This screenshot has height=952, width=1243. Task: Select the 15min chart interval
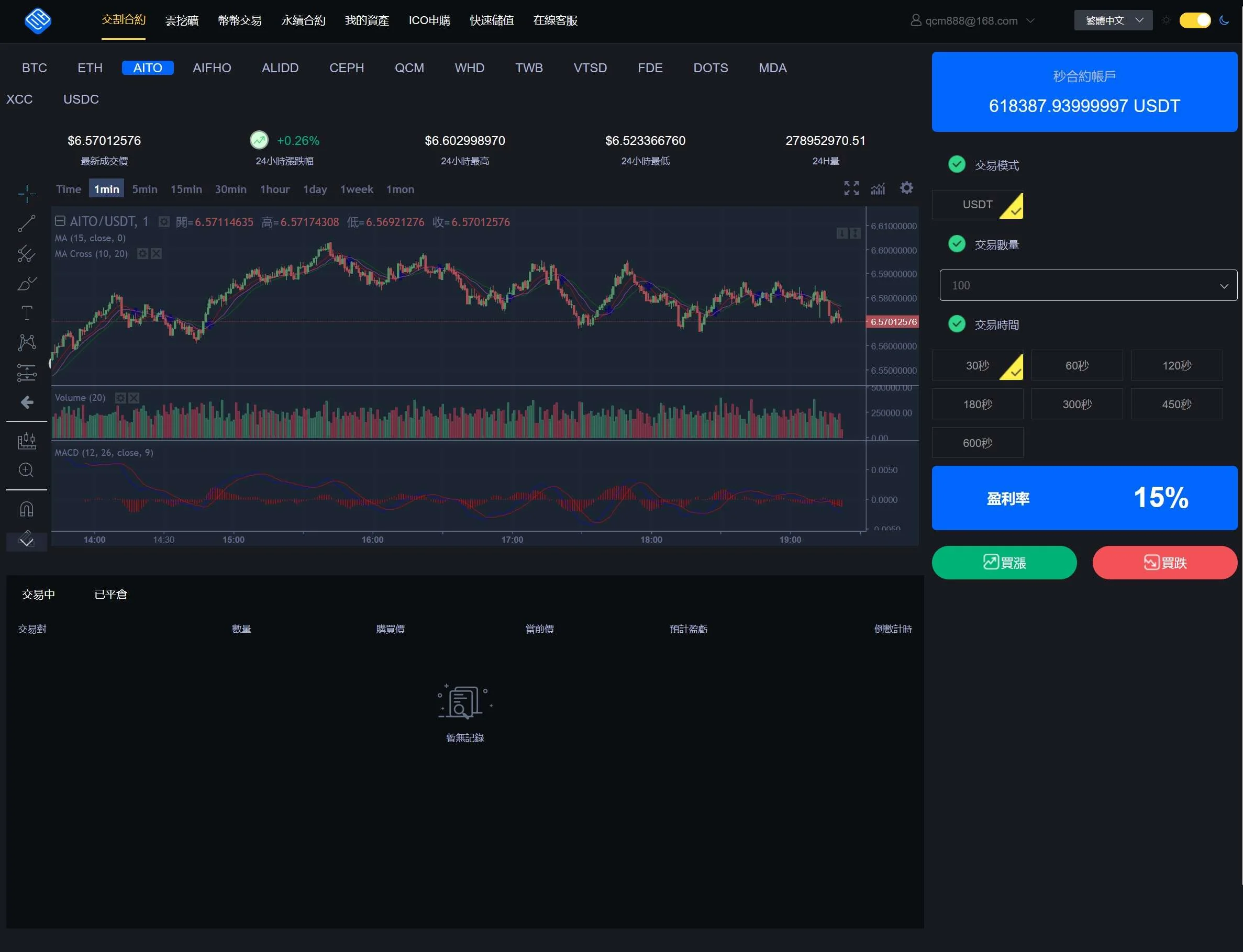pos(186,189)
